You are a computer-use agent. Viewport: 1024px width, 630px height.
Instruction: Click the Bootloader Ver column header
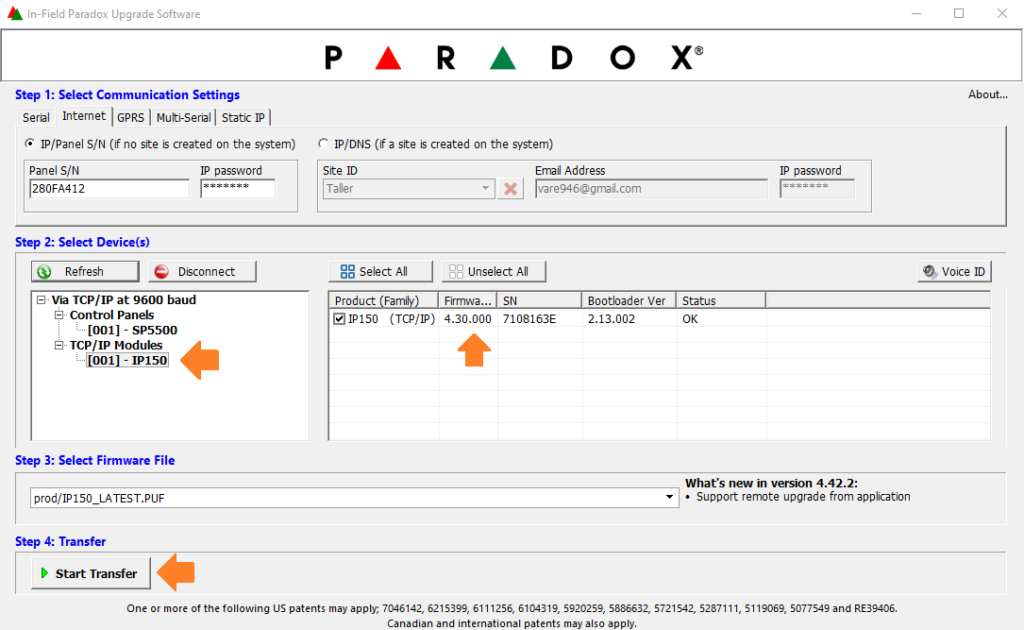(629, 301)
